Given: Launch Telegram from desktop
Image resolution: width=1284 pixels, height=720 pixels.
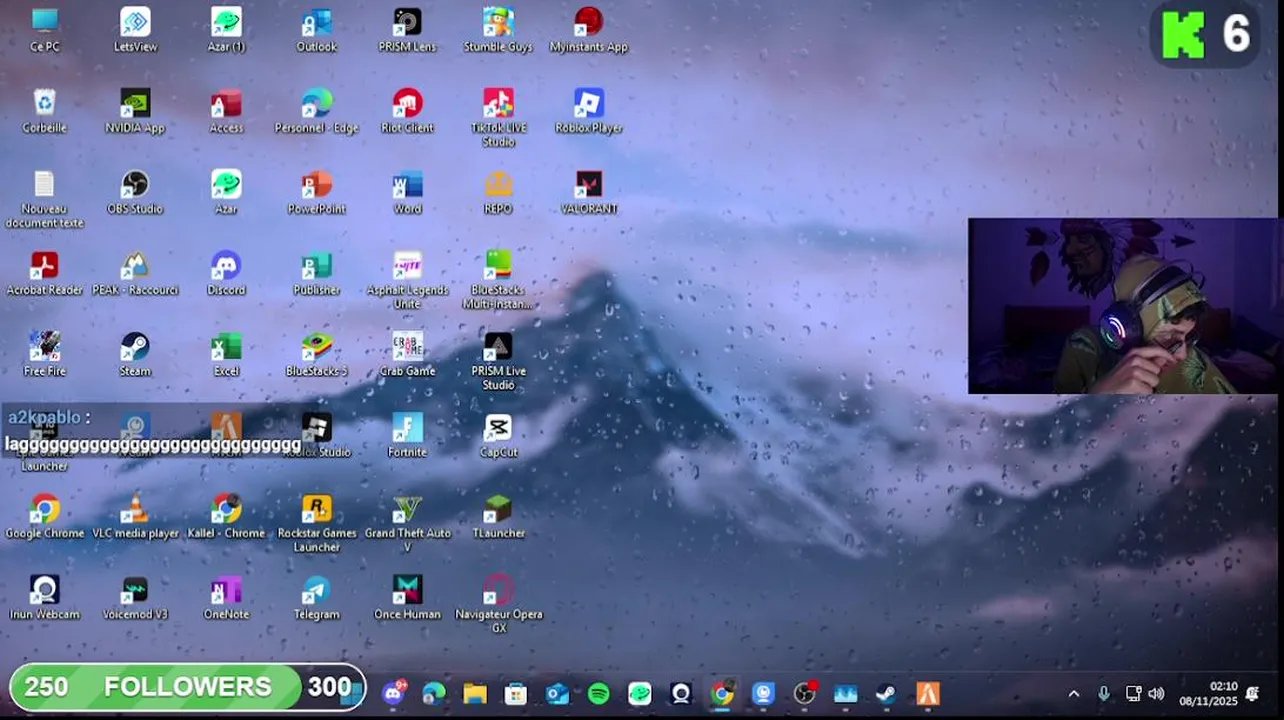Looking at the screenshot, I should [317, 596].
